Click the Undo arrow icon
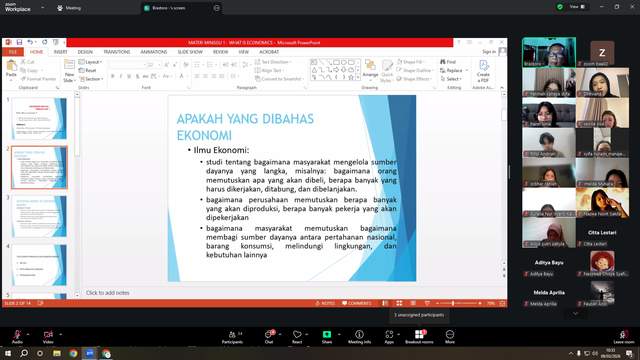Screen dimensions: 640x360 [30, 42]
